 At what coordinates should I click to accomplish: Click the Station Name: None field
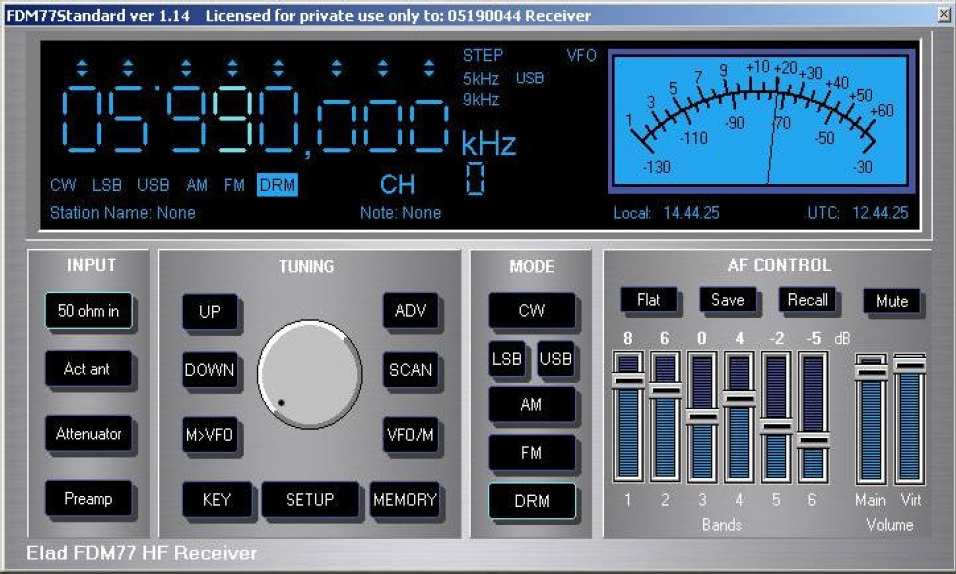123,213
